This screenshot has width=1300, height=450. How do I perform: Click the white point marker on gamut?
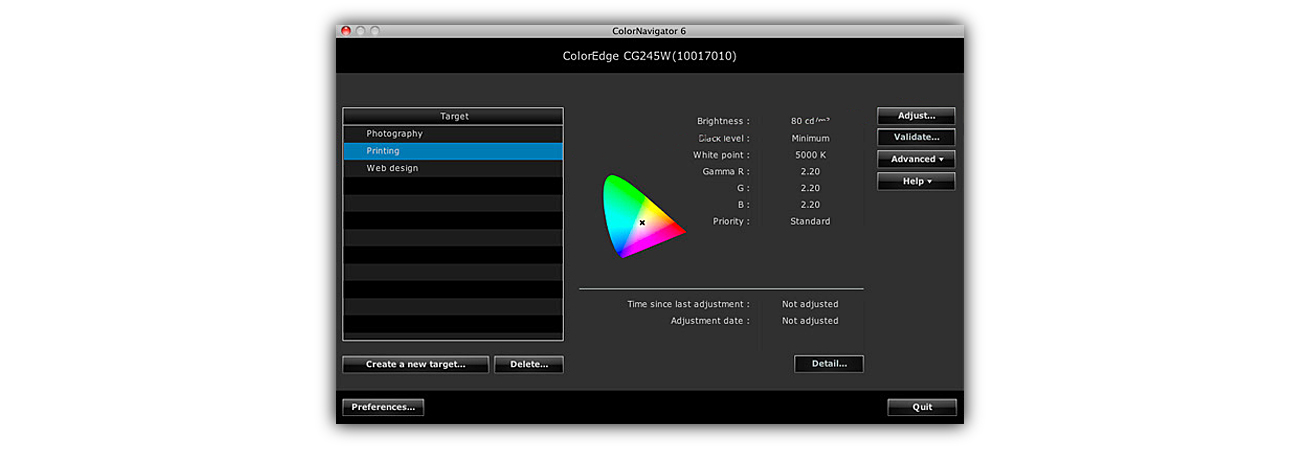[x=642, y=222]
